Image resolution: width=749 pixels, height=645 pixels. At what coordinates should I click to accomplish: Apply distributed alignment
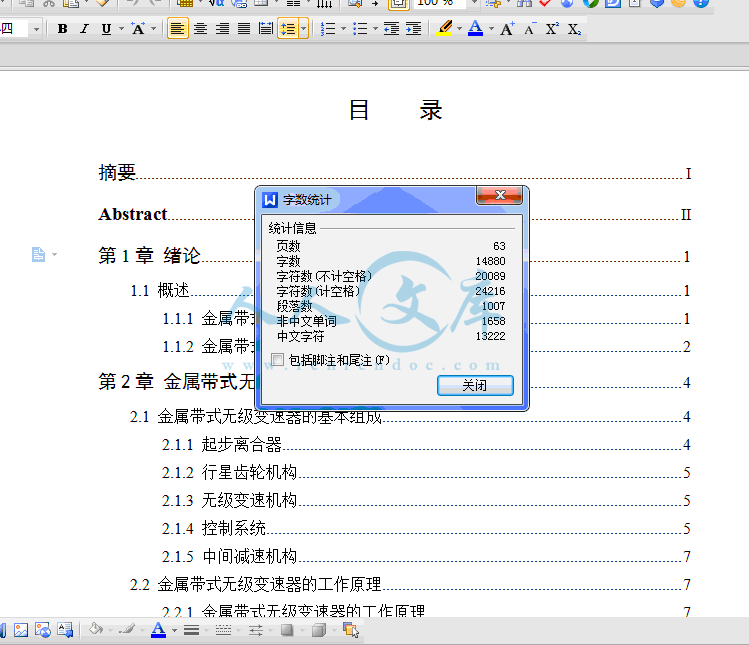266,29
